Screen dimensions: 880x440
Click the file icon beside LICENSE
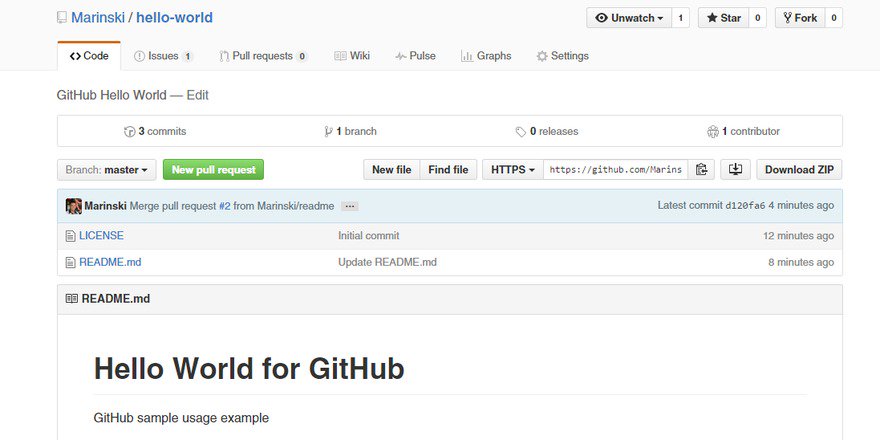70,236
